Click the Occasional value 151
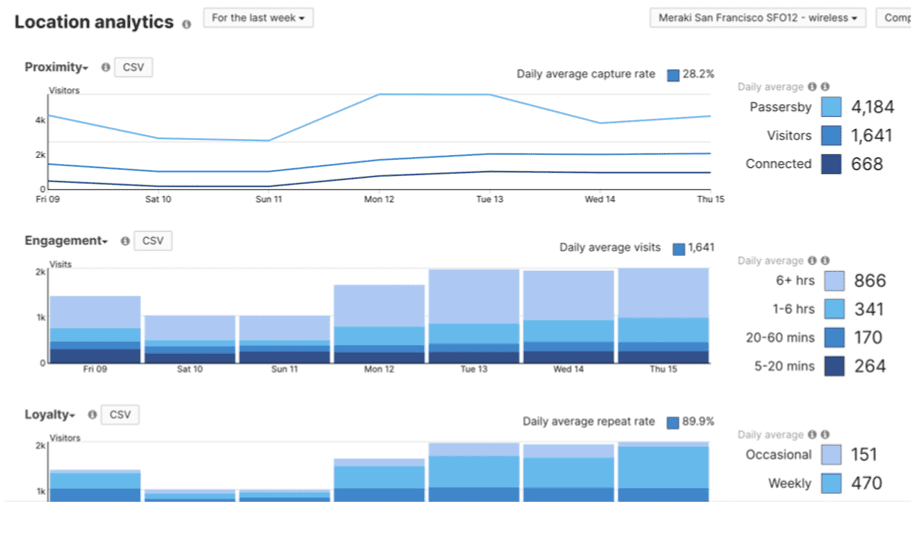 (864, 454)
